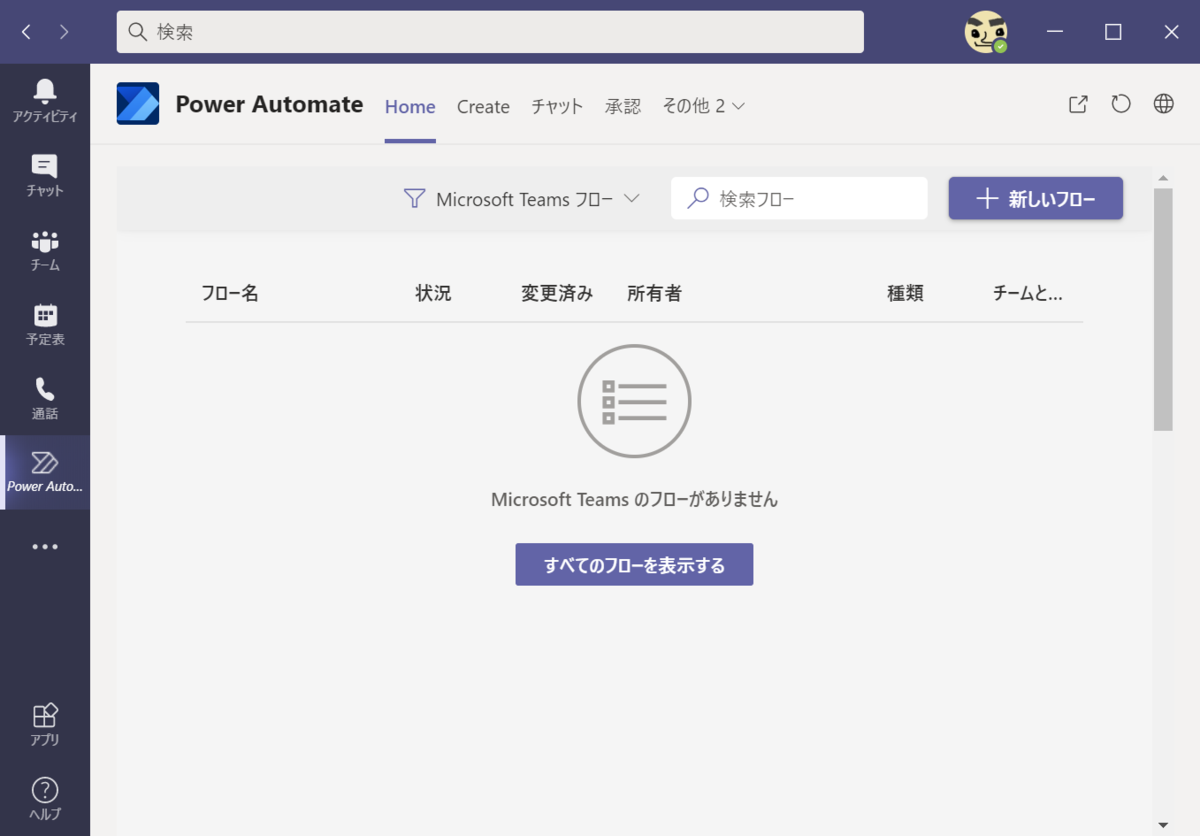Image resolution: width=1200 pixels, height=836 pixels.
Task: Click the vertical scrollbar thumb
Action: point(1163,309)
